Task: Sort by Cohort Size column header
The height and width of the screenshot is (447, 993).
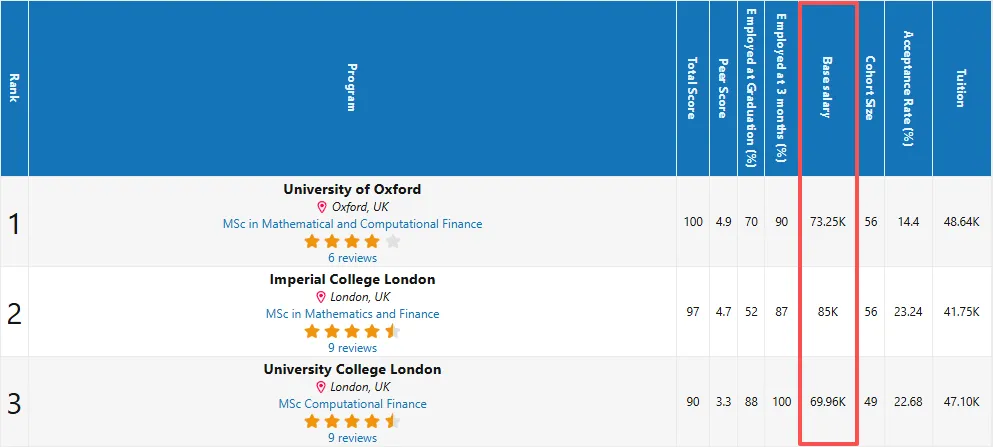Action: [x=870, y=88]
